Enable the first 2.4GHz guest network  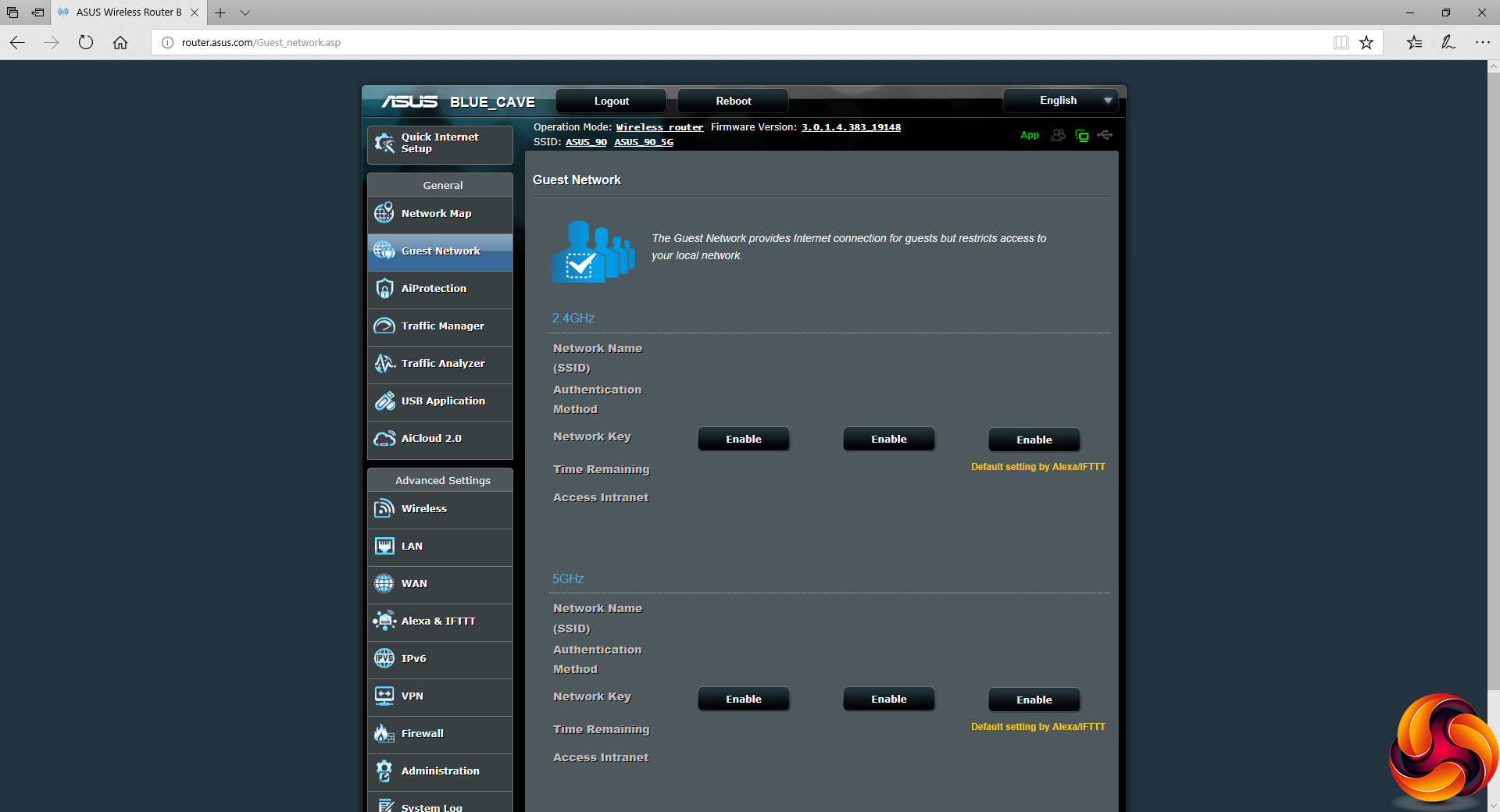[x=743, y=440]
